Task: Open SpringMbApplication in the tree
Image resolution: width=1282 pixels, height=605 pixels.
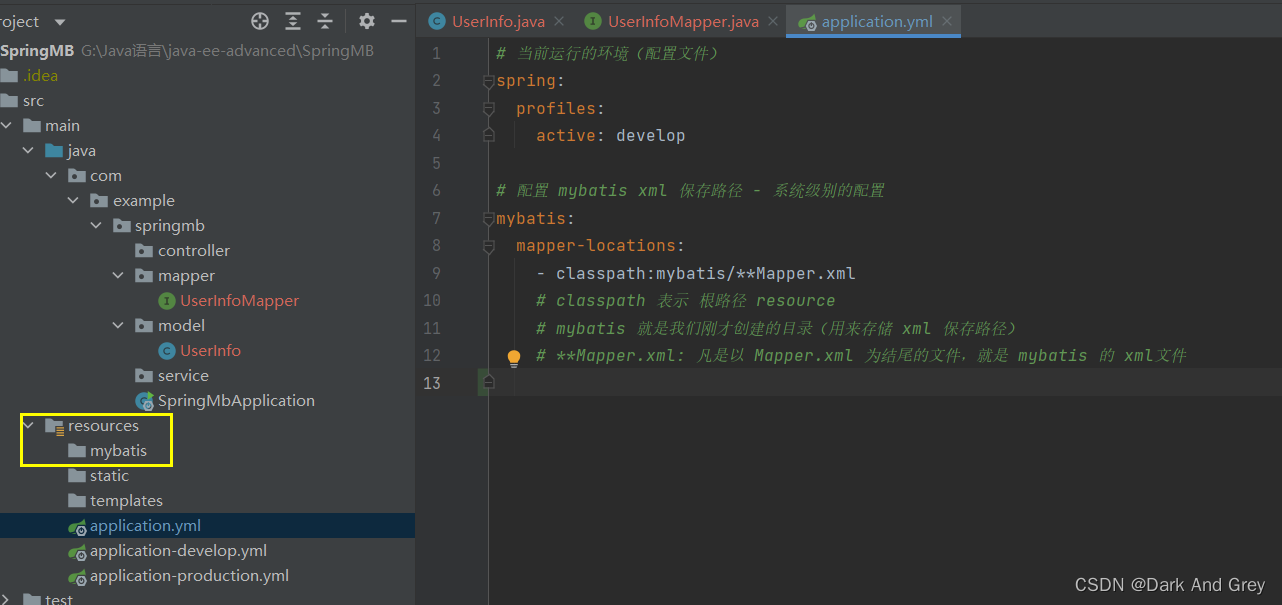Action: point(236,400)
